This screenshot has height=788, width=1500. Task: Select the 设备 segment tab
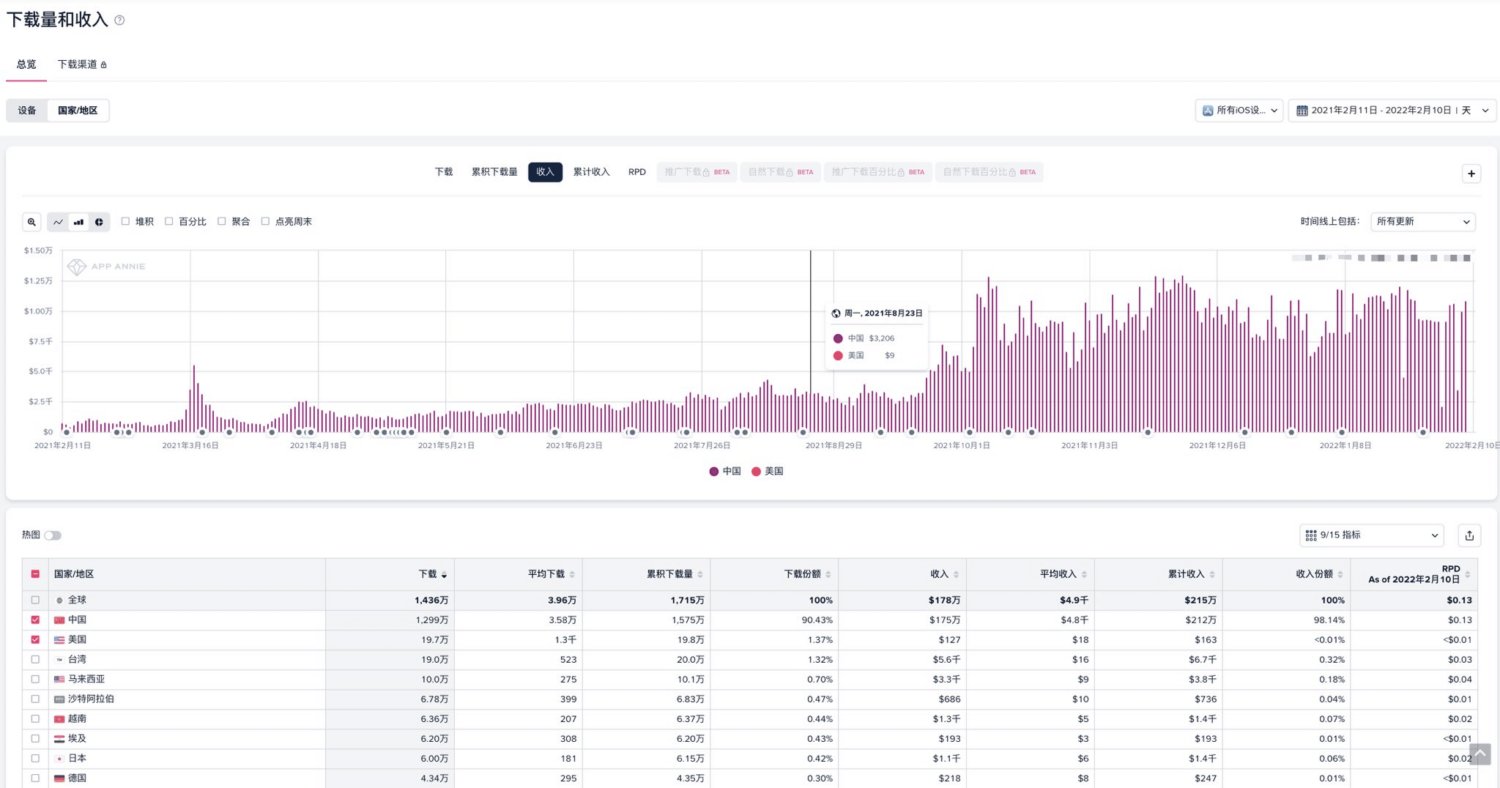(x=27, y=110)
